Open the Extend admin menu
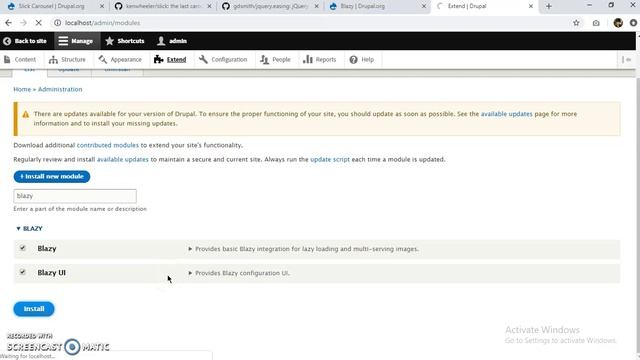This screenshot has width=640, height=360. tap(170, 60)
